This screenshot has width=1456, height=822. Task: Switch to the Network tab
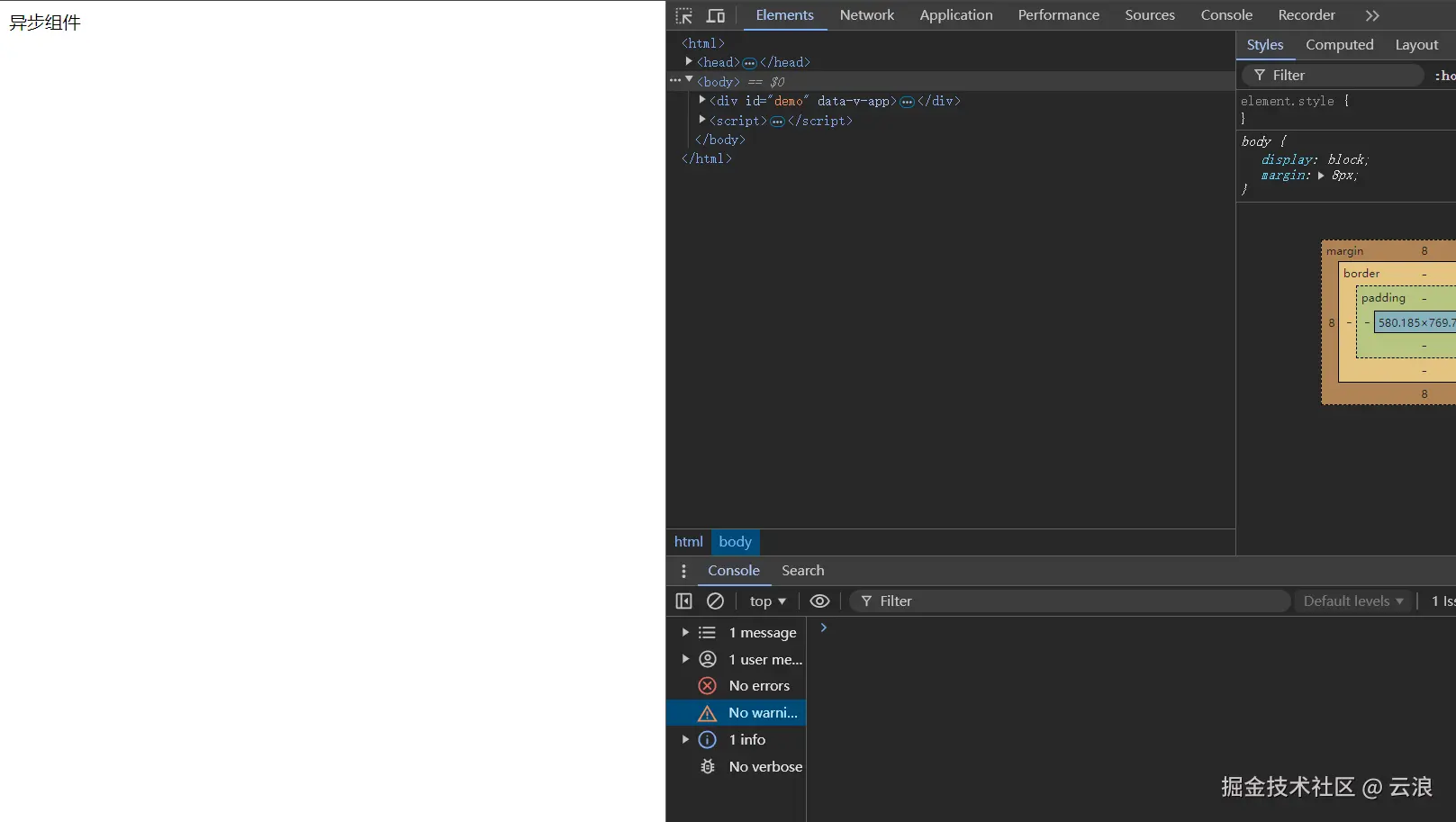tap(867, 15)
